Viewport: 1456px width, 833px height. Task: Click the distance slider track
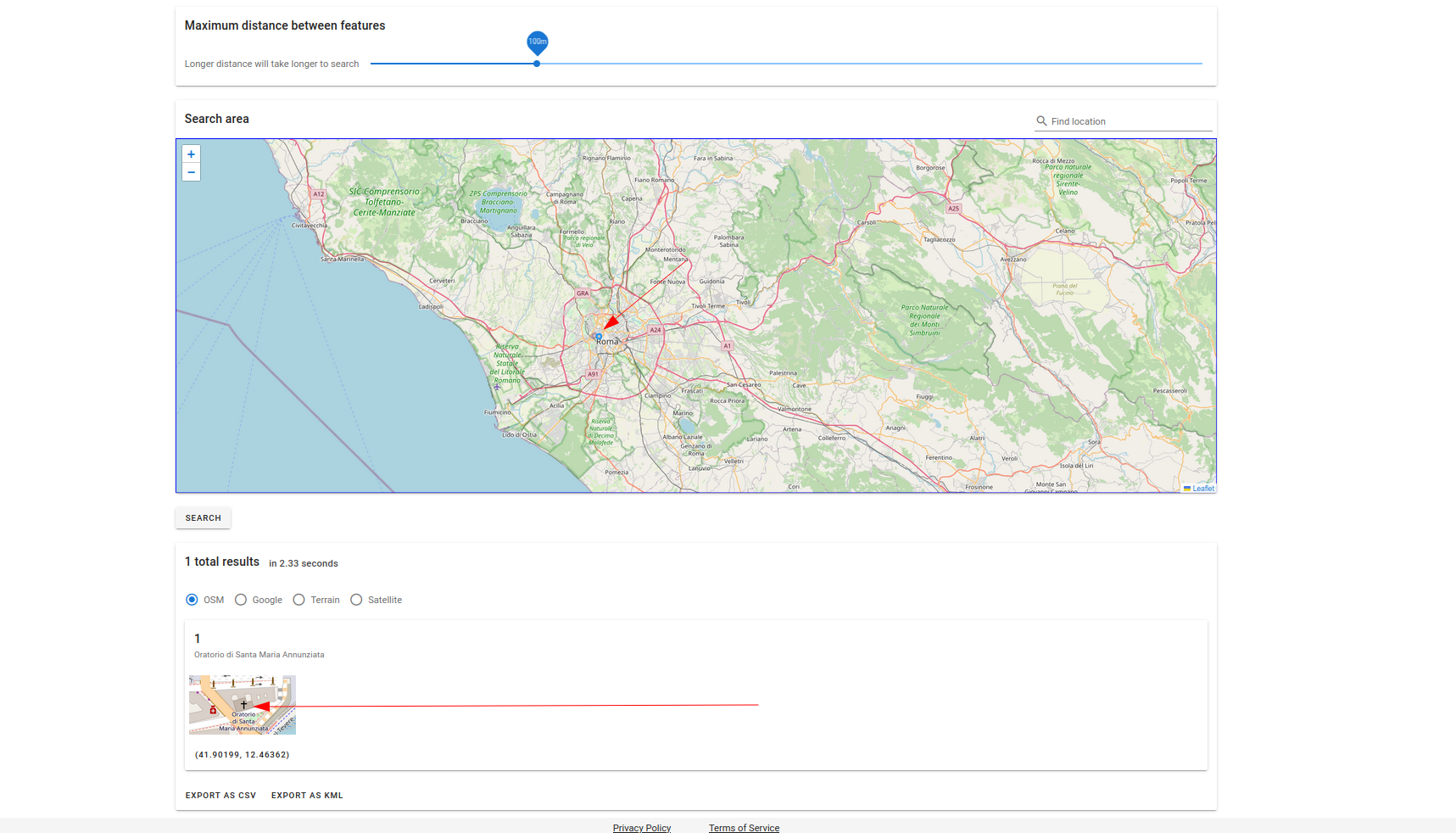(x=786, y=64)
